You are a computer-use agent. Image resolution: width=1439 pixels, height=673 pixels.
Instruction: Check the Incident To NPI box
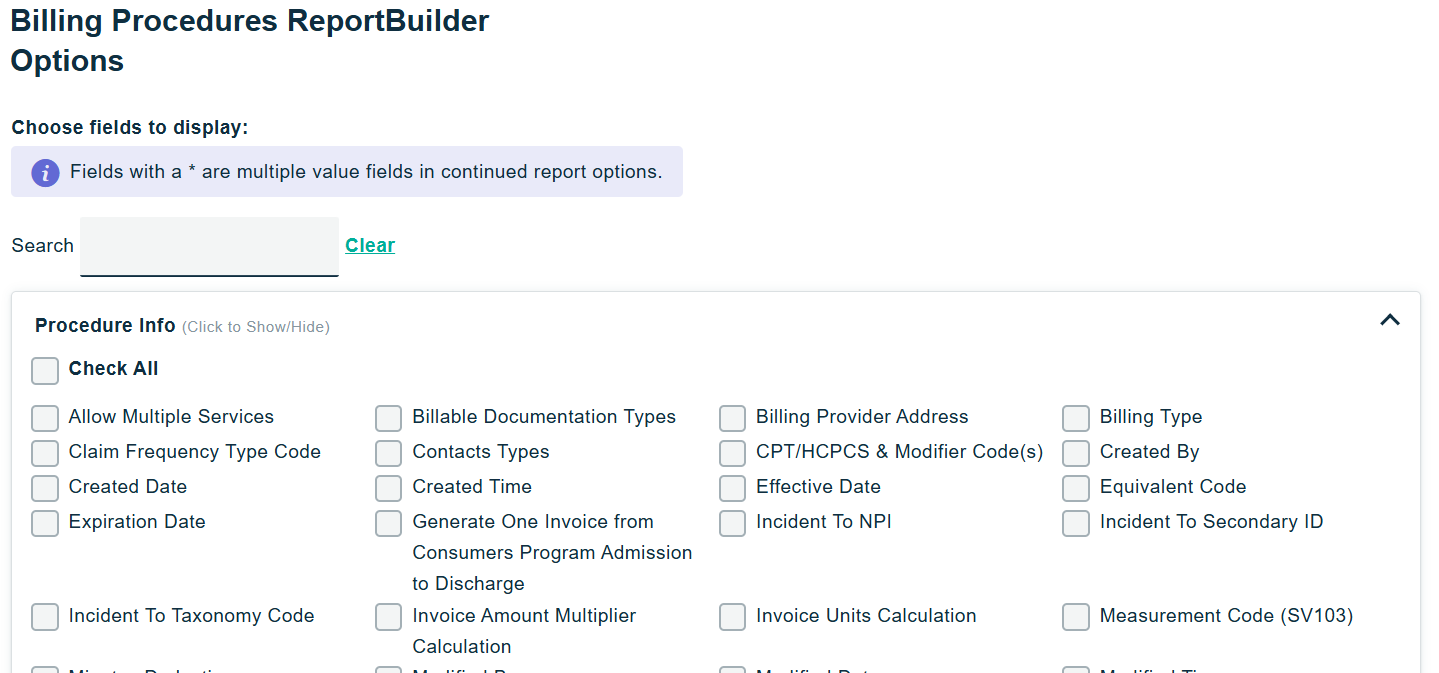click(x=732, y=524)
